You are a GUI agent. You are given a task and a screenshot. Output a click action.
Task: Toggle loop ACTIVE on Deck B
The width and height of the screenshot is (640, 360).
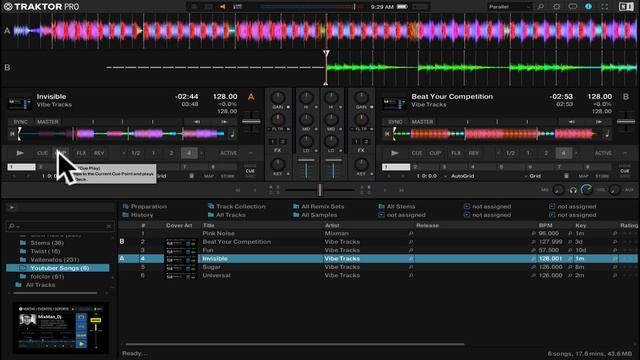tap(603, 153)
